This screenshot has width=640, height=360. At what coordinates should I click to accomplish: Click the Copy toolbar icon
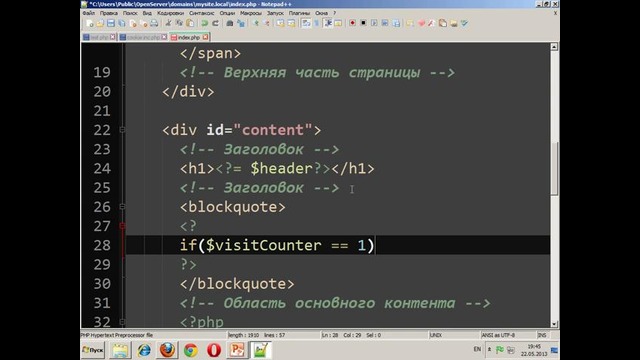pos(179,23)
